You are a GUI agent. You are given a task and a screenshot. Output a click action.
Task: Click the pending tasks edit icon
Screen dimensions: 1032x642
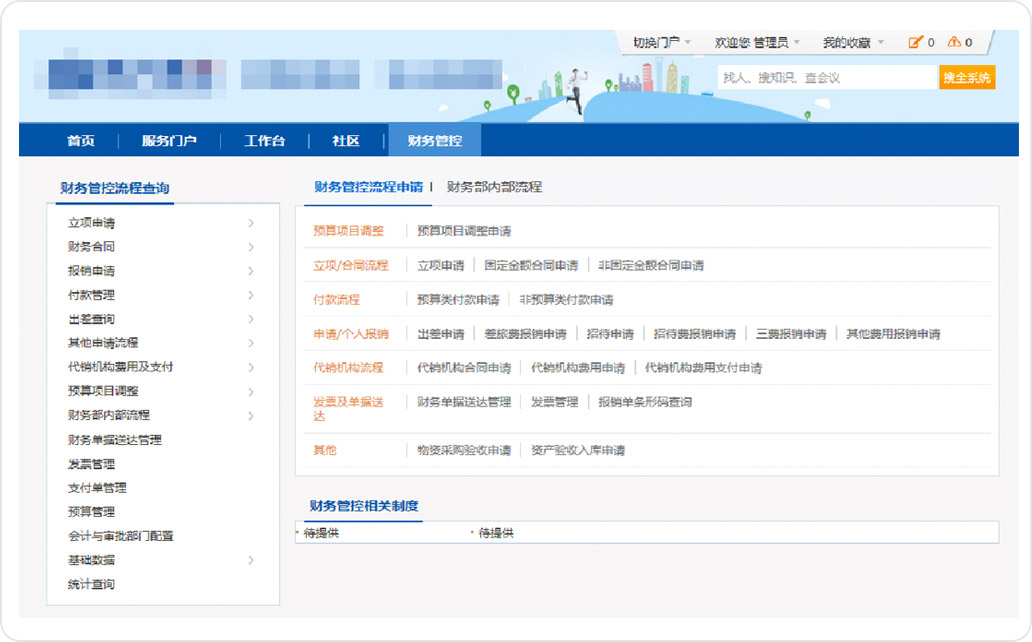[915, 42]
